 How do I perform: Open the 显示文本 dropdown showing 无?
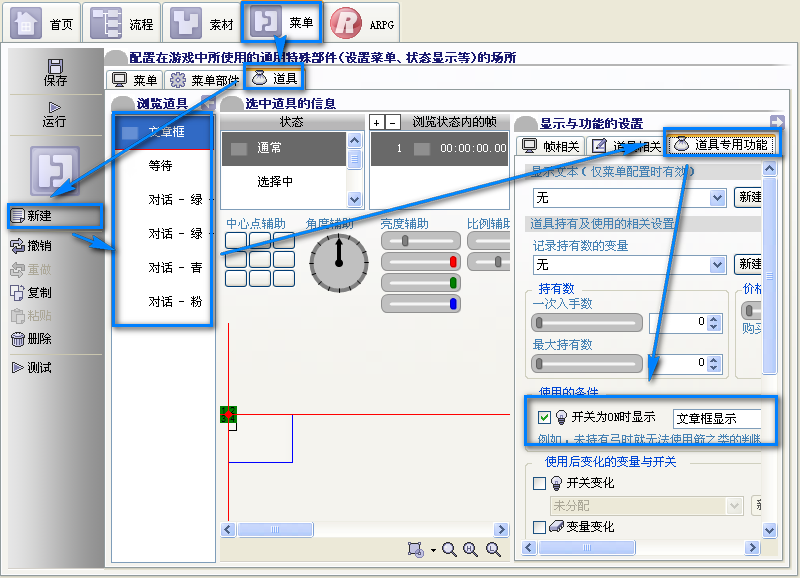630,197
